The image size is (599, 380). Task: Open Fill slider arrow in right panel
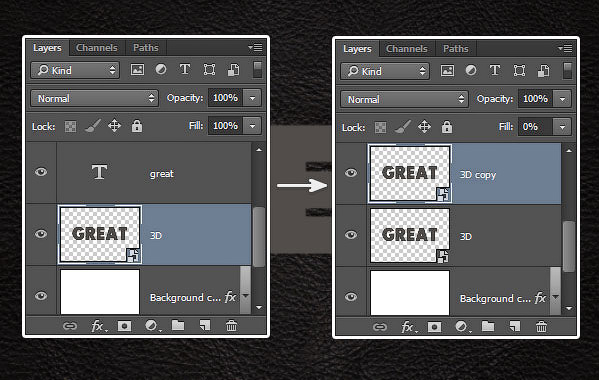tap(562, 127)
